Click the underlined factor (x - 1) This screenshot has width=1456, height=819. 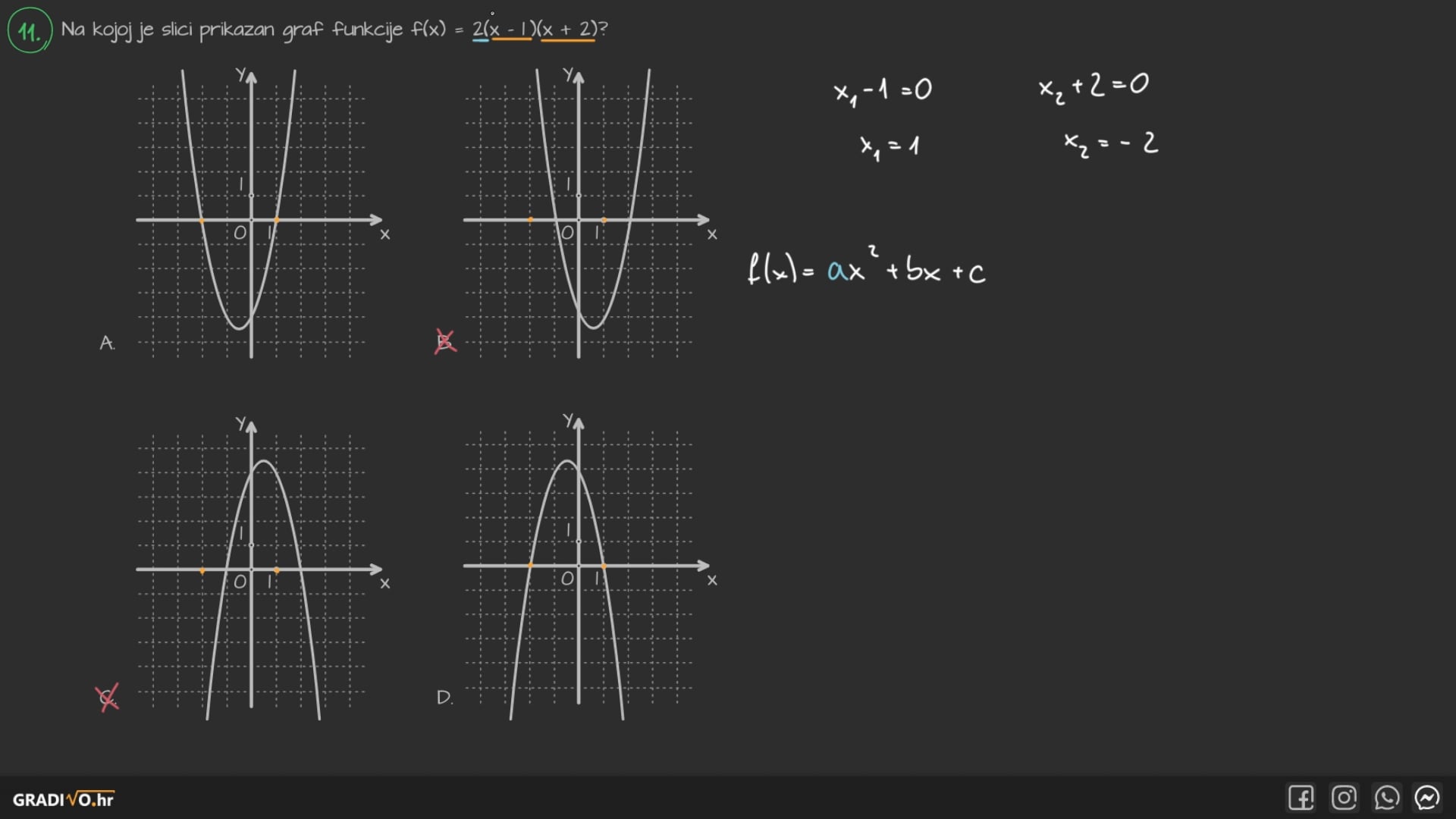coord(511,30)
